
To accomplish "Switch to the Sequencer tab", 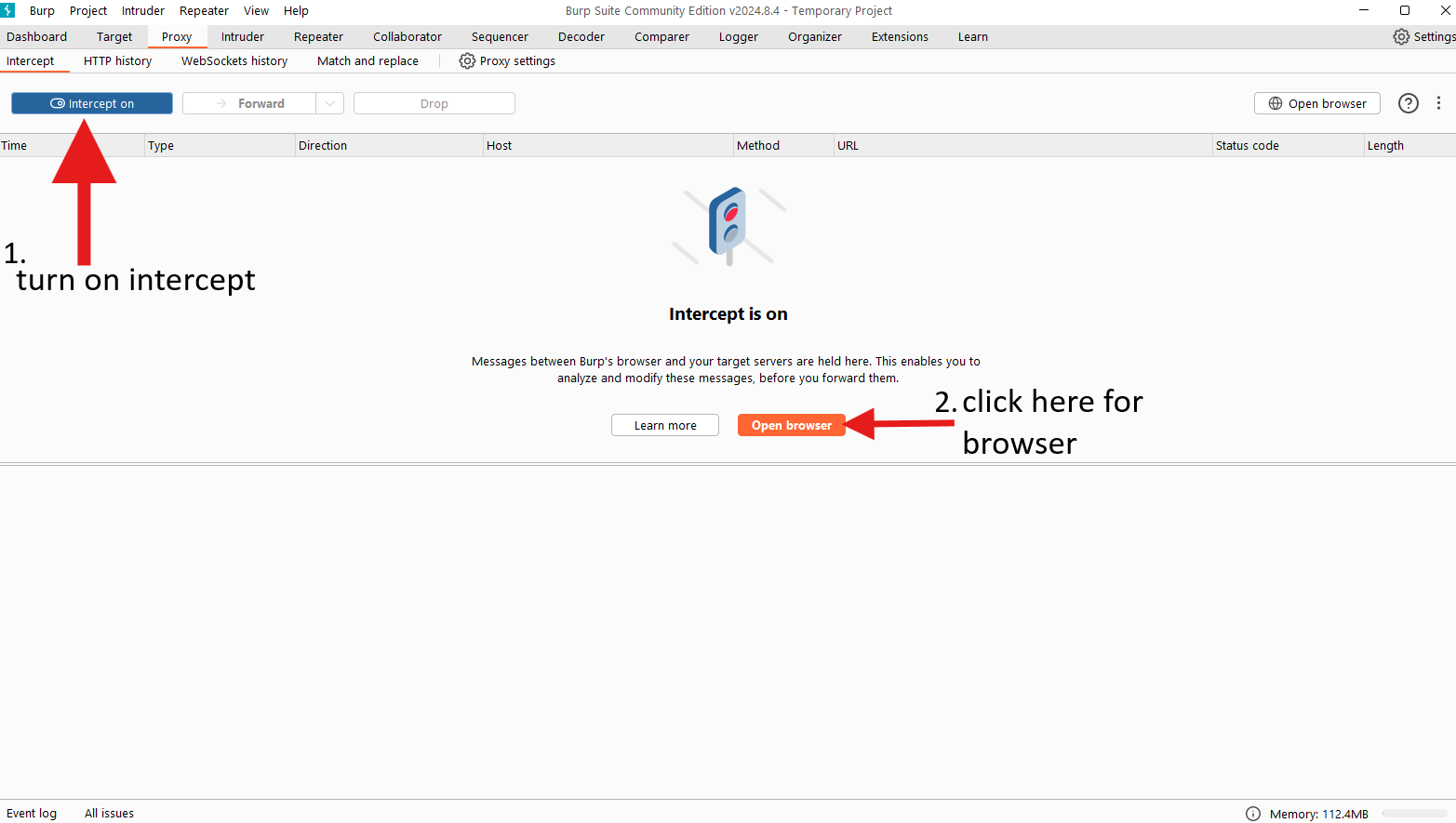I will click(x=500, y=36).
